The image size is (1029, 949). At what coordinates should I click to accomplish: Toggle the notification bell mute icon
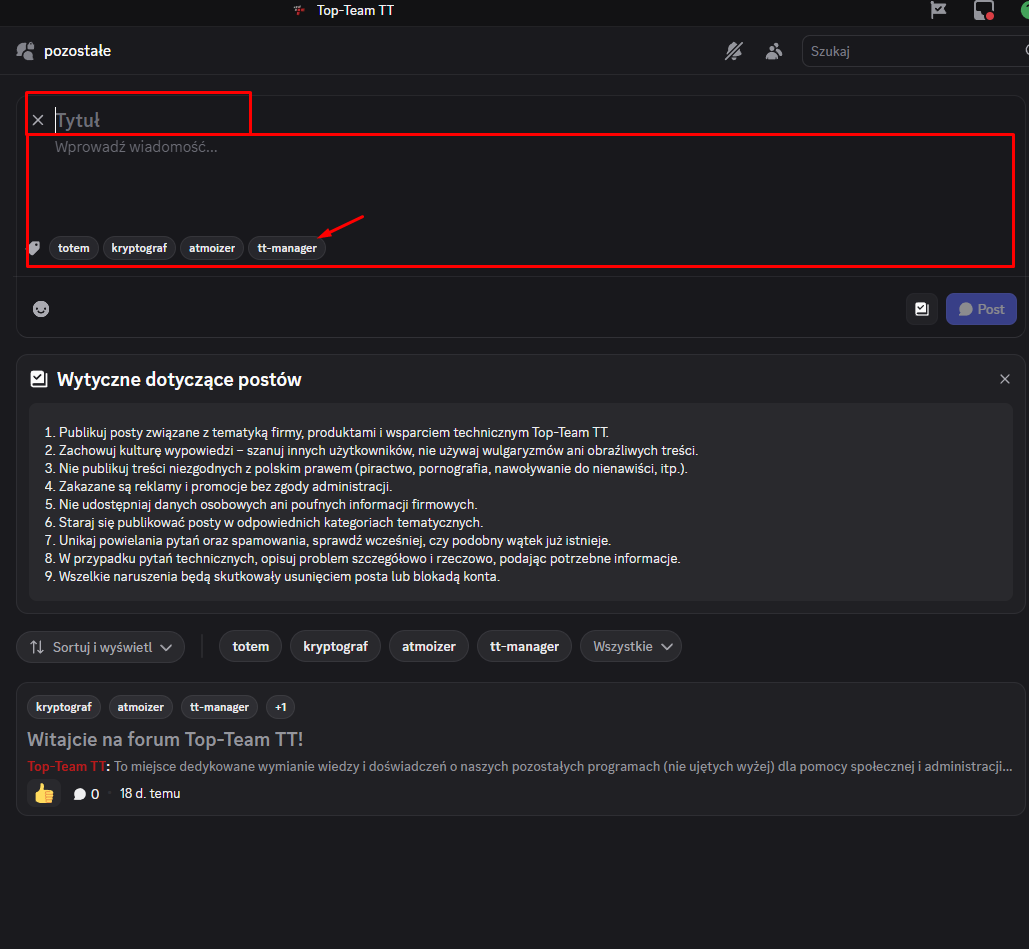click(x=734, y=51)
